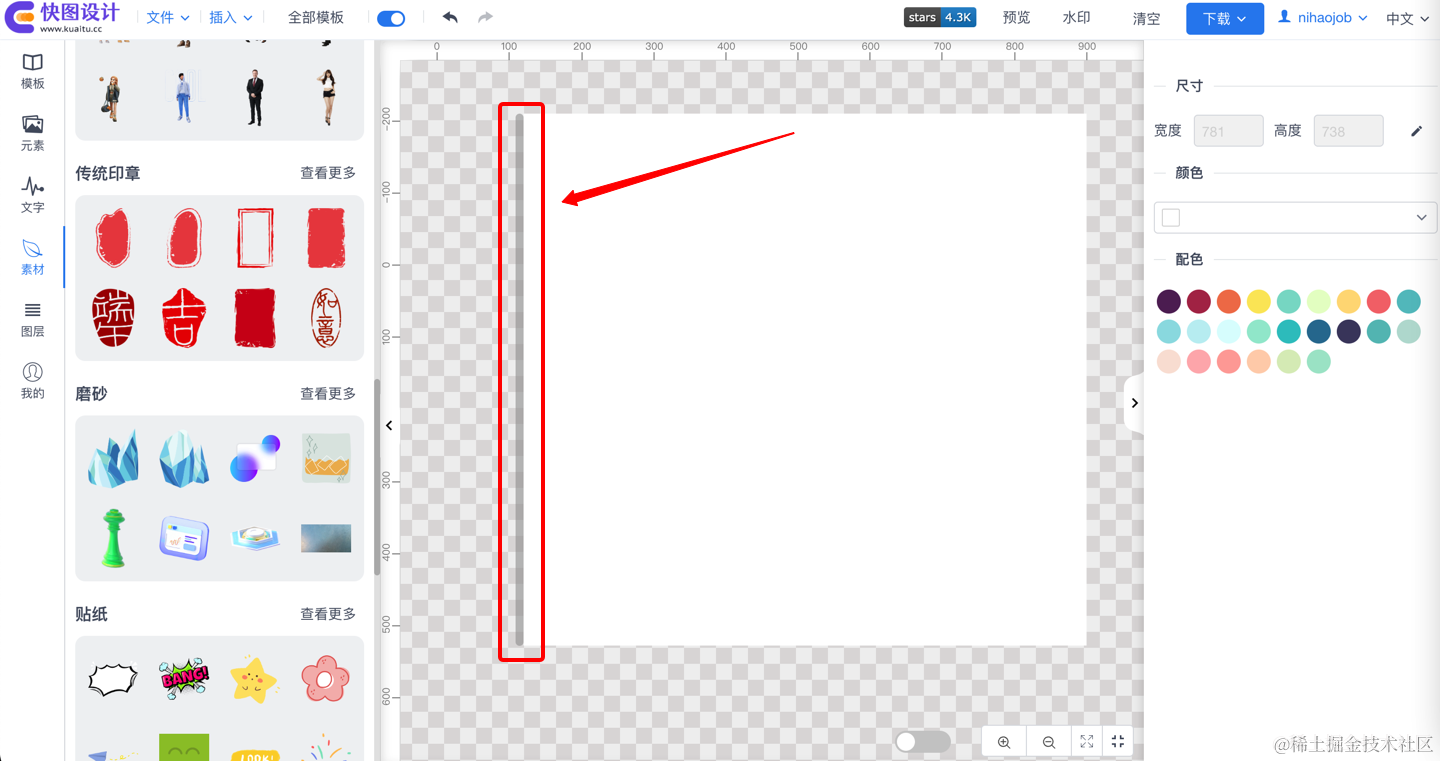
Task: Toggle the blue switch in the top toolbar
Action: 391,18
